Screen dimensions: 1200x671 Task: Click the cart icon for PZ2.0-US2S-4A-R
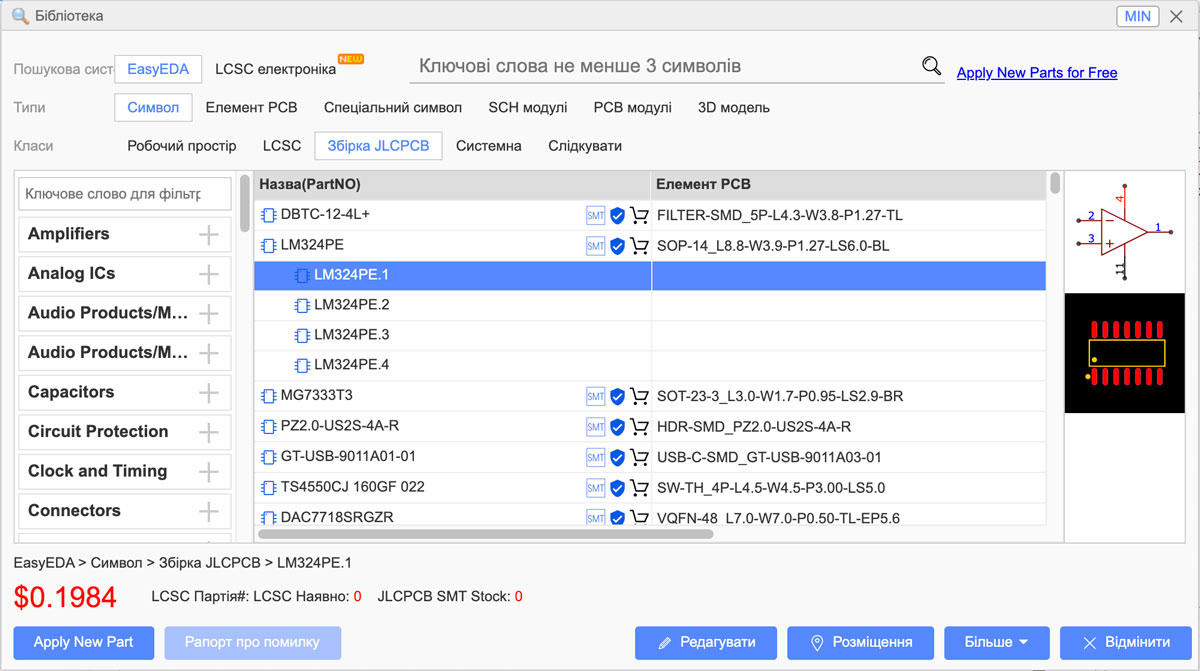click(639, 427)
